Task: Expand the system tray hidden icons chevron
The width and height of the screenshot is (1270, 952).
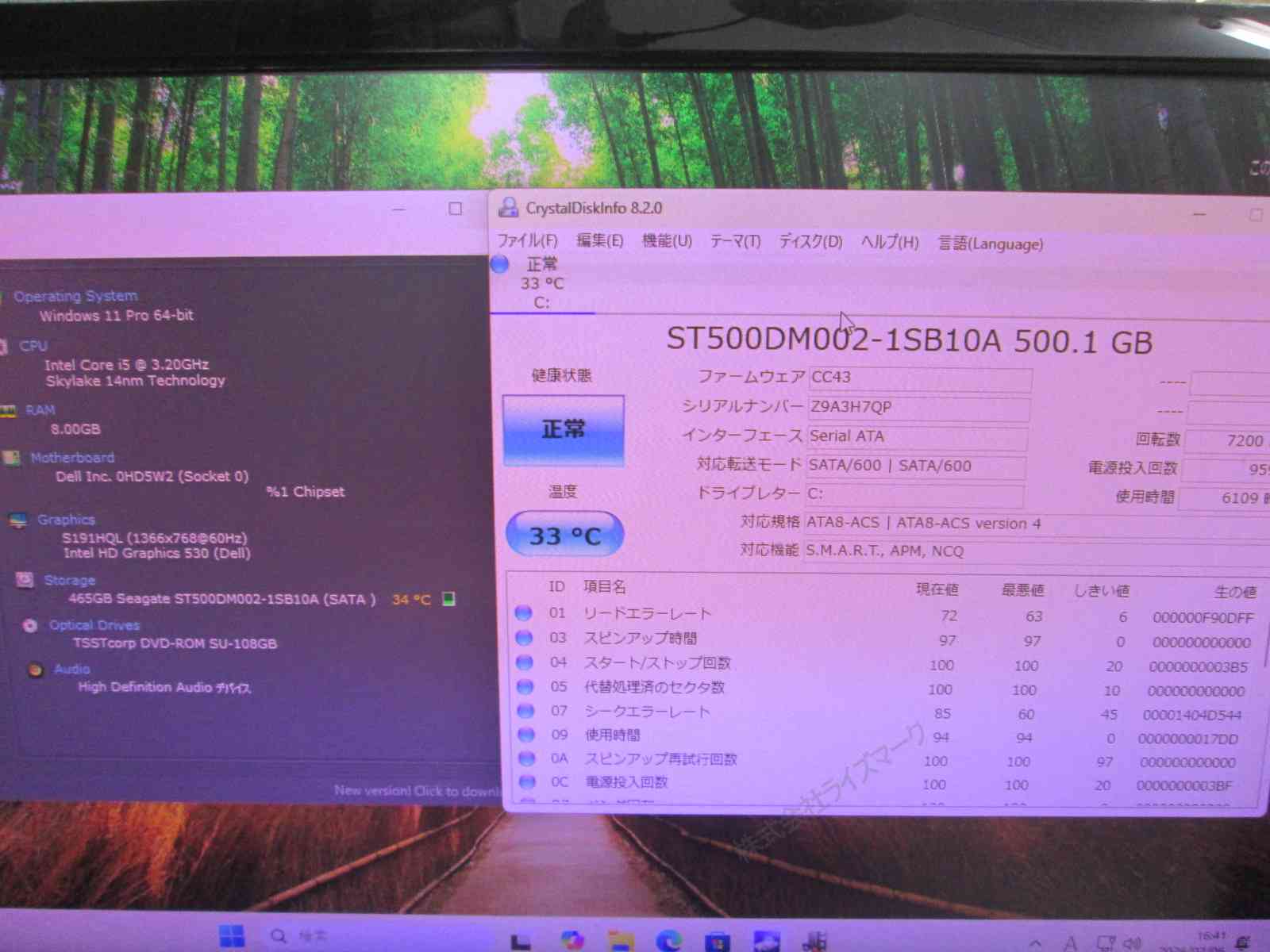Action: (1036, 942)
